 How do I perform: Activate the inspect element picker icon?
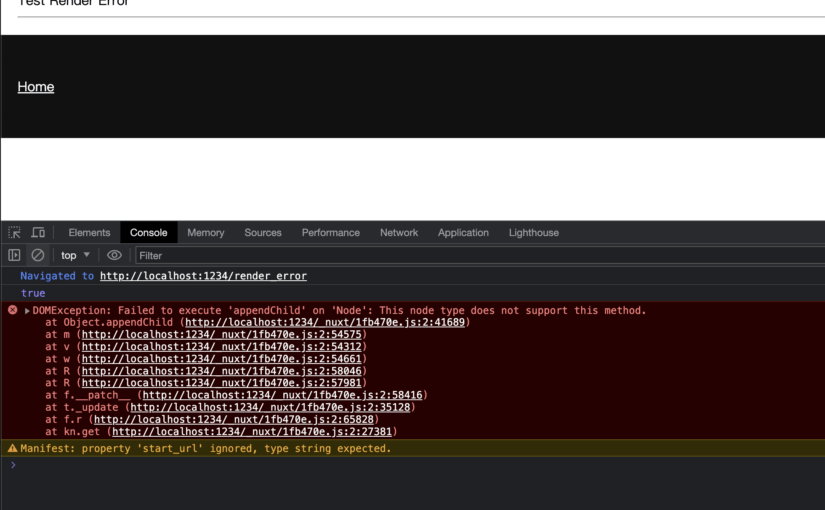pos(14,232)
